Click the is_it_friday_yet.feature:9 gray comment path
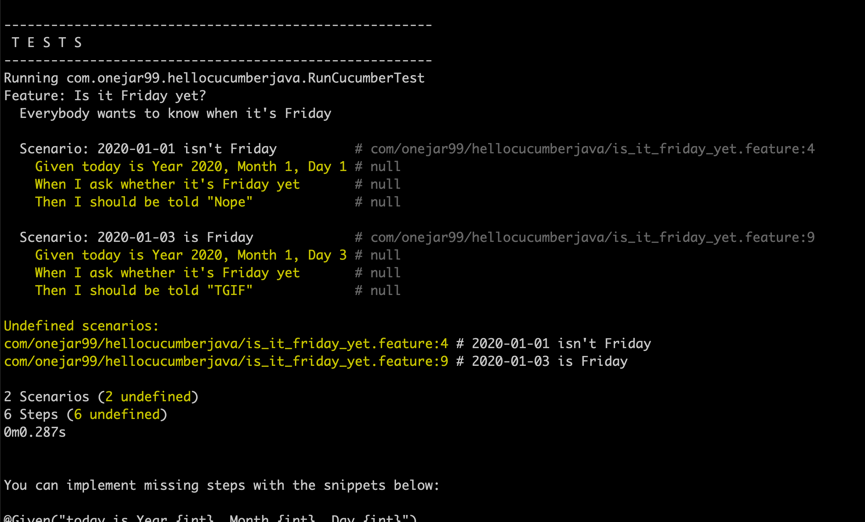The height and width of the screenshot is (522, 865). (592, 237)
